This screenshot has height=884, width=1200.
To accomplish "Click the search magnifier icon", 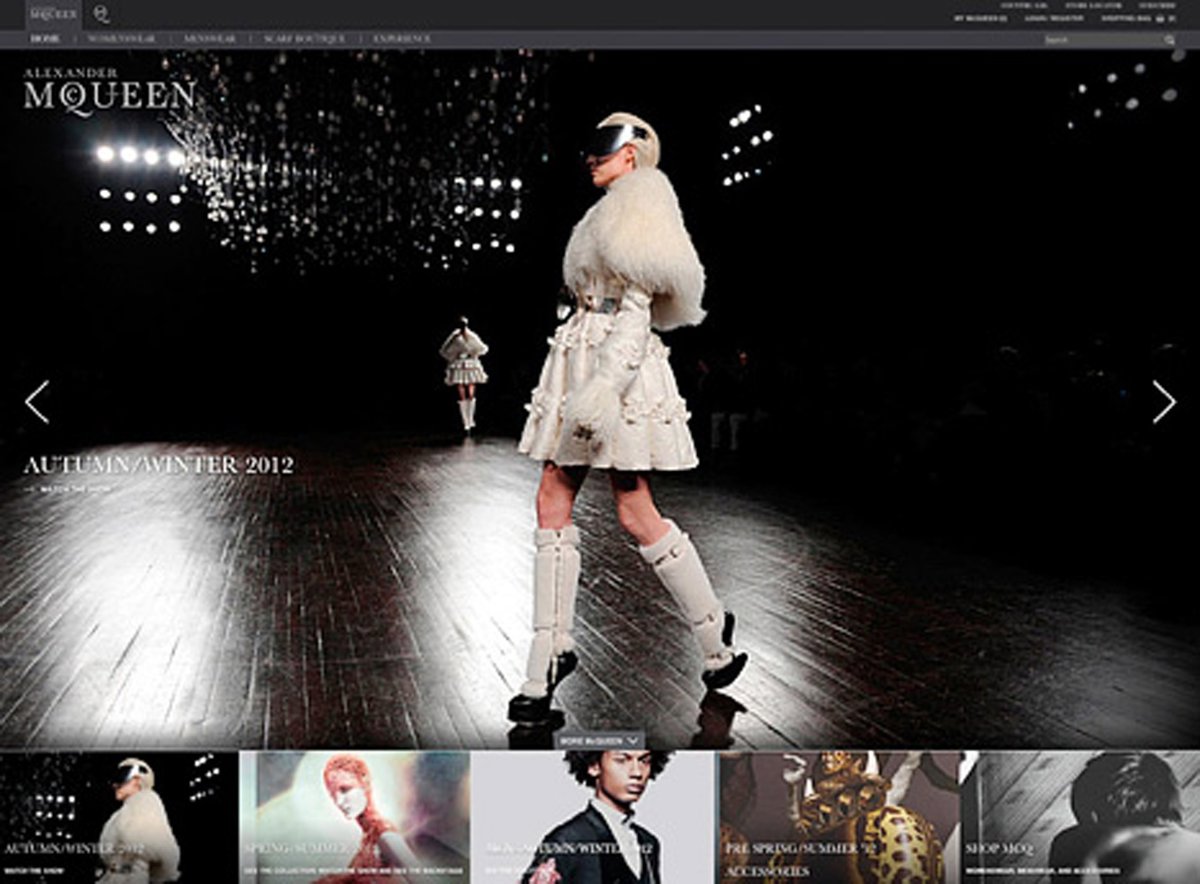I will [1169, 40].
